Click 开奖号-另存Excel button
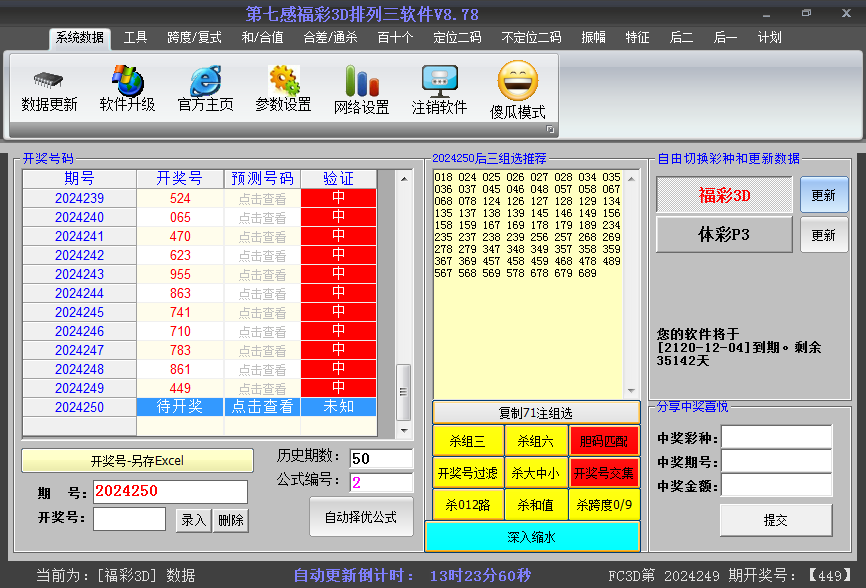 point(138,460)
